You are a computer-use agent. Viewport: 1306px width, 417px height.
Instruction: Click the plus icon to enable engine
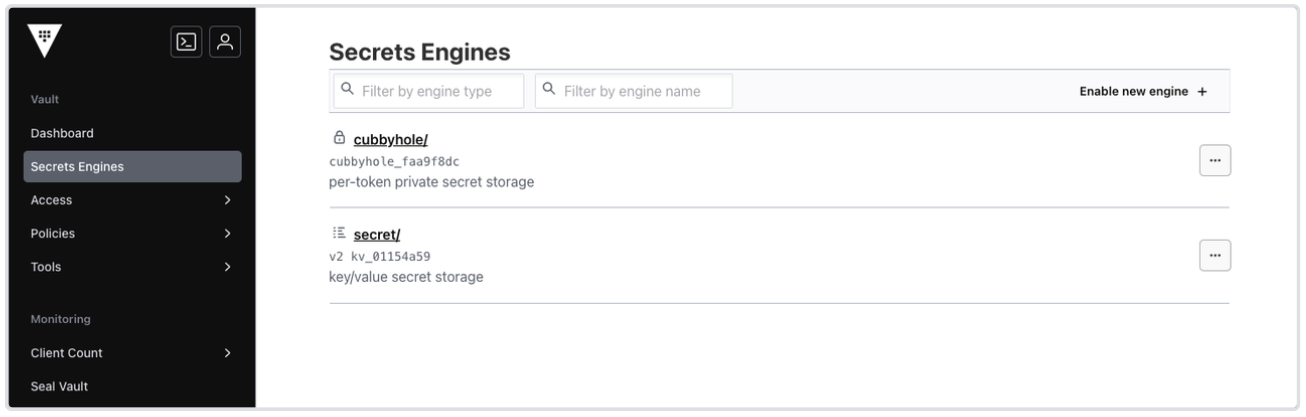(1202, 91)
